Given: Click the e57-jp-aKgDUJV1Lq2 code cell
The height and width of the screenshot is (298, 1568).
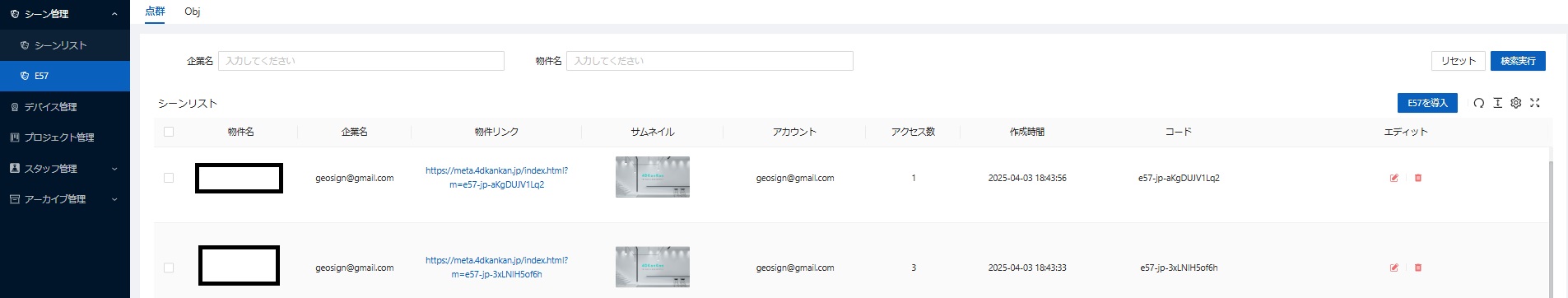Looking at the screenshot, I should point(1179,178).
